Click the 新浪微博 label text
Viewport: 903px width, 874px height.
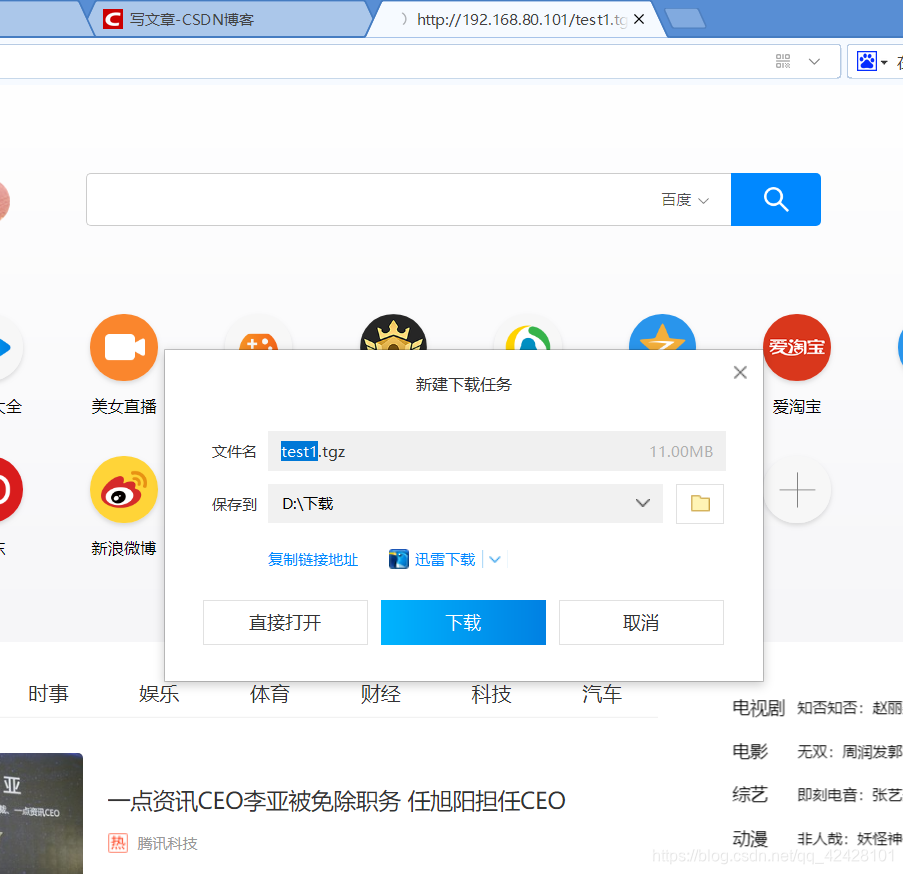[124, 548]
